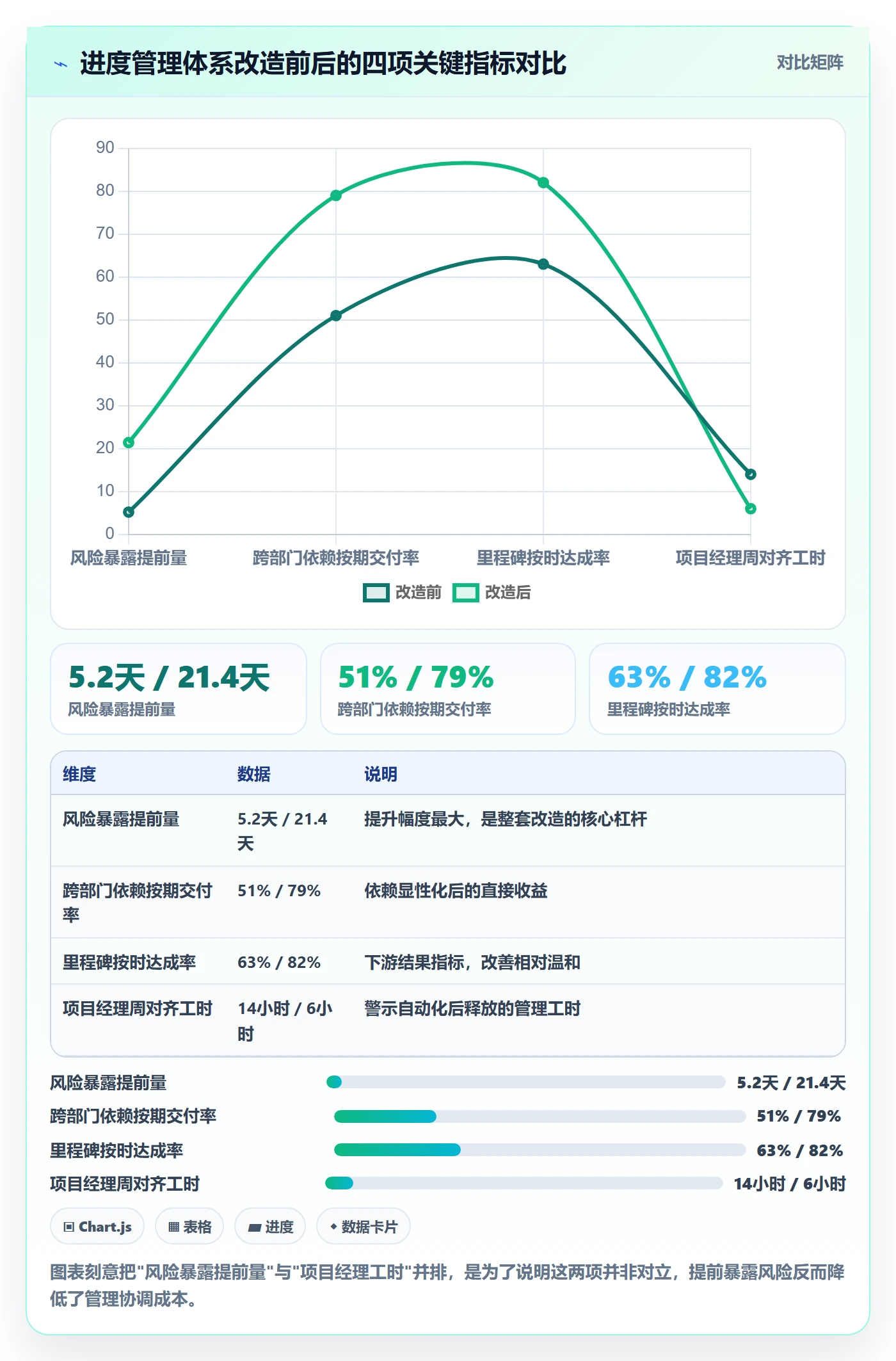Click the 改造后 point at 风险暴露提前量

[129, 442]
